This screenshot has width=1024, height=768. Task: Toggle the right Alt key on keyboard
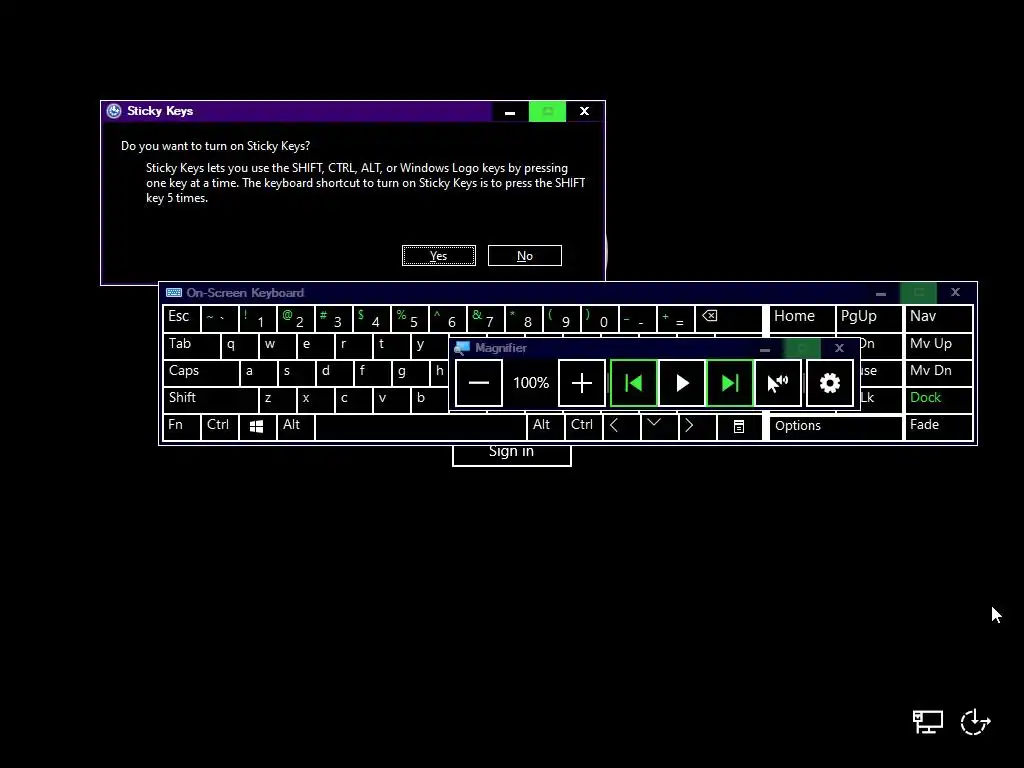click(x=545, y=426)
